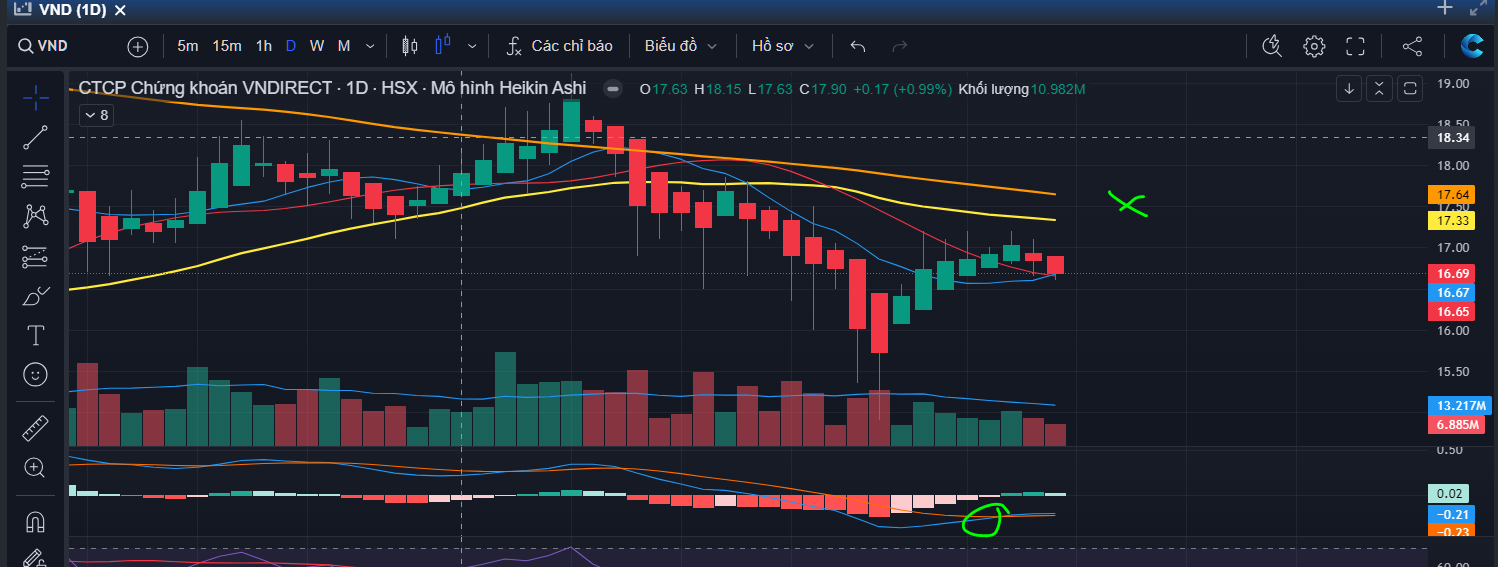Choose the XABCD pattern drawing tool
The image size is (1498, 567).
(36, 214)
